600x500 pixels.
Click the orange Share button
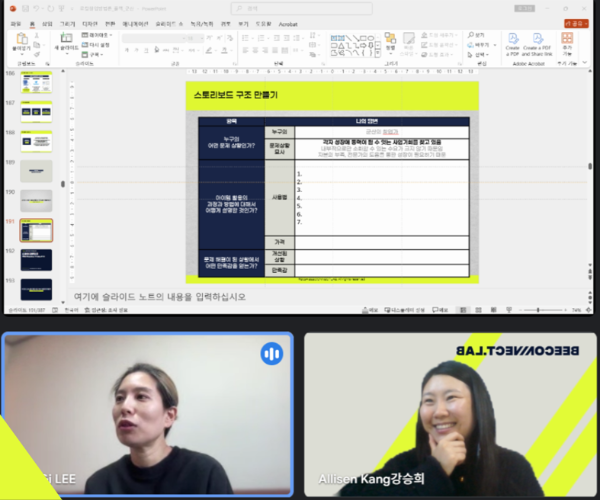576,24
